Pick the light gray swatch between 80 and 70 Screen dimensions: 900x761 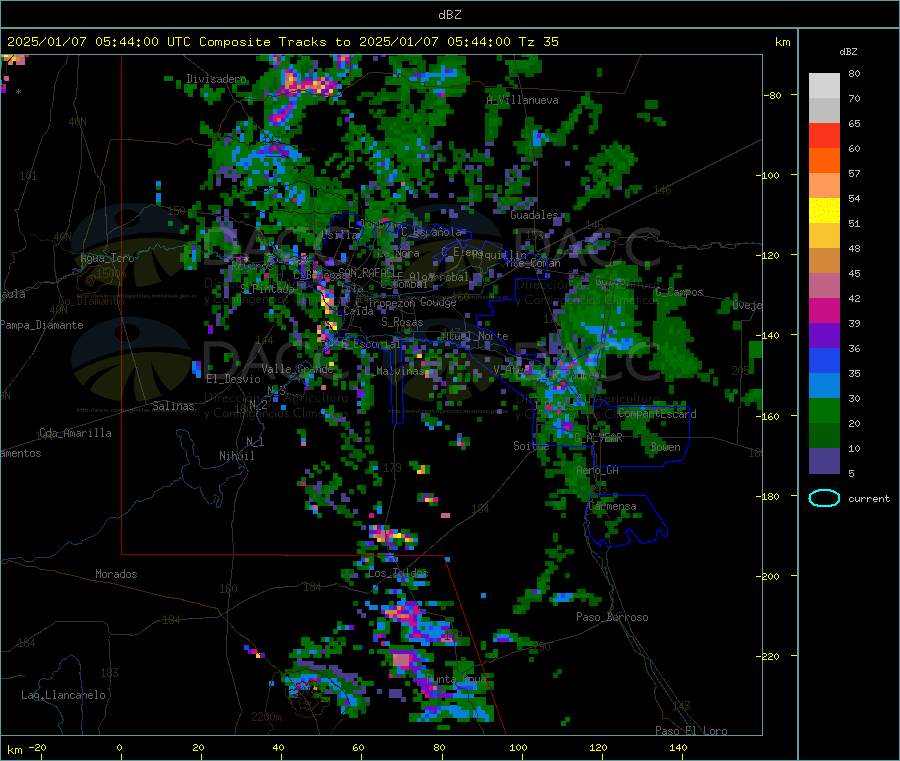pos(824,86)
